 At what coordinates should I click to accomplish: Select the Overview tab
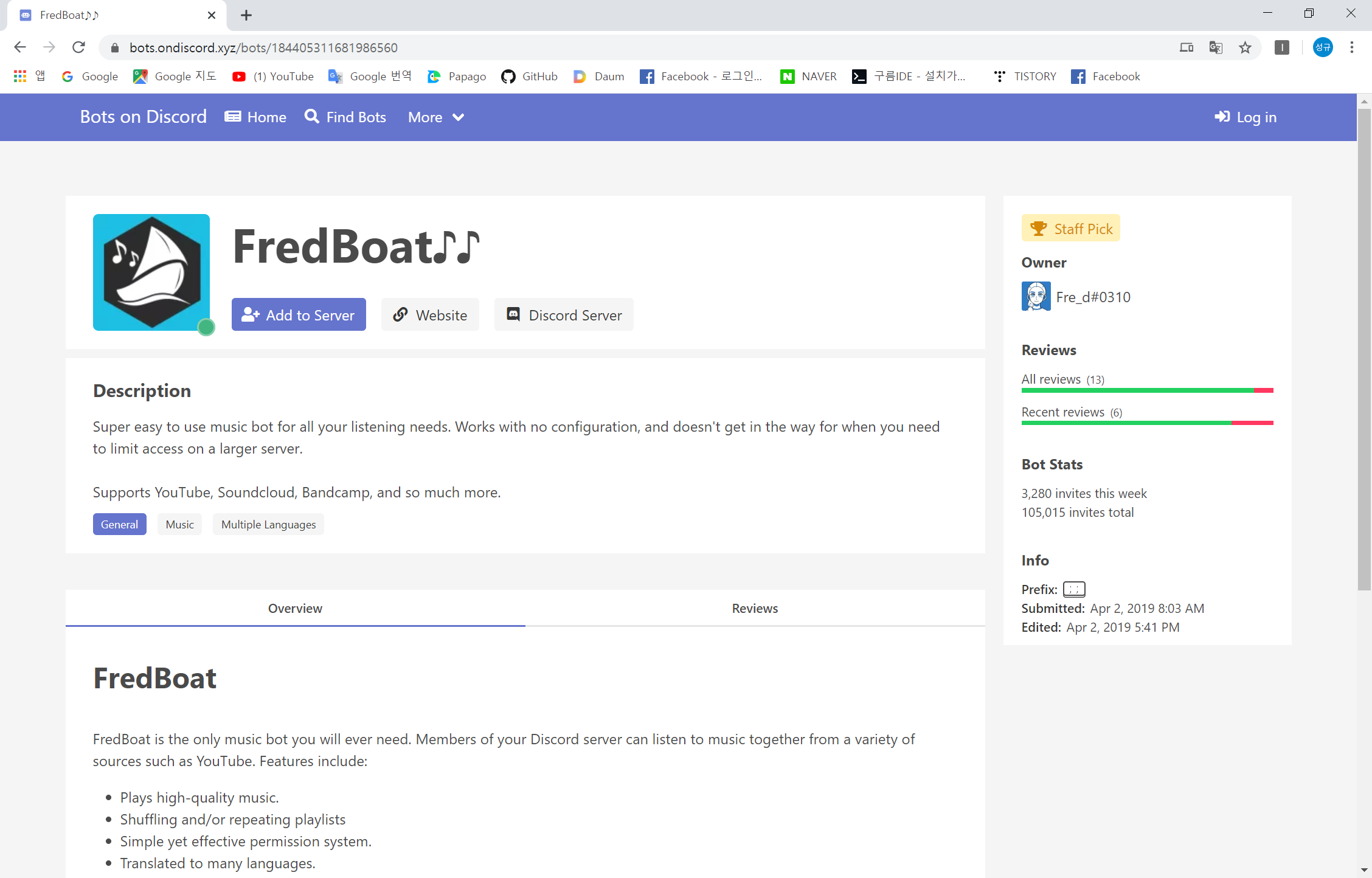[295, 608]
